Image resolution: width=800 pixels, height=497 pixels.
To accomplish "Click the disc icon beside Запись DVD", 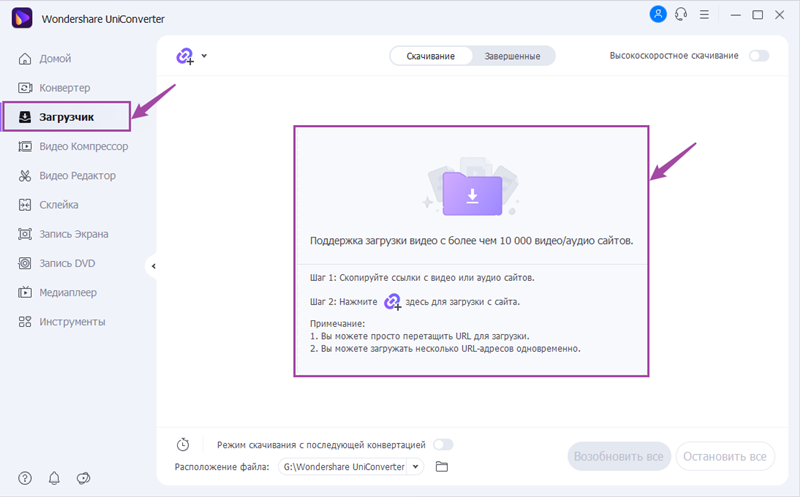I will tap(24, 263).
